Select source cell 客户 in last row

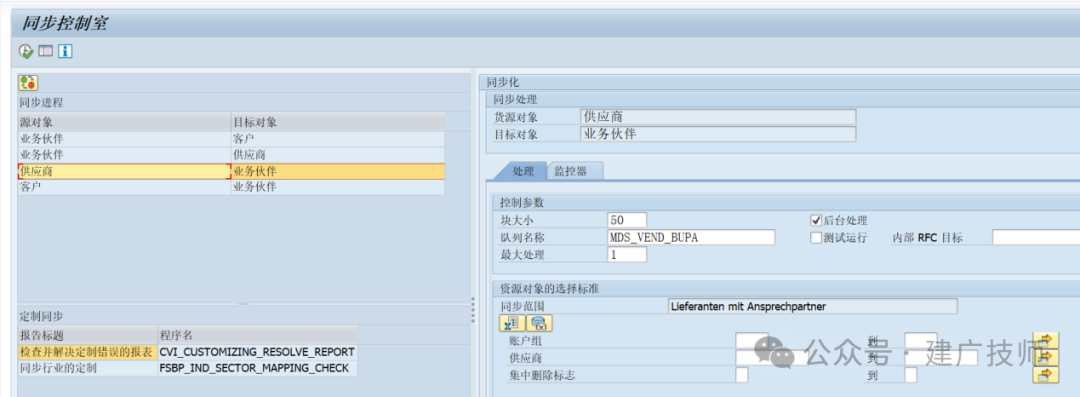point(124,187)
